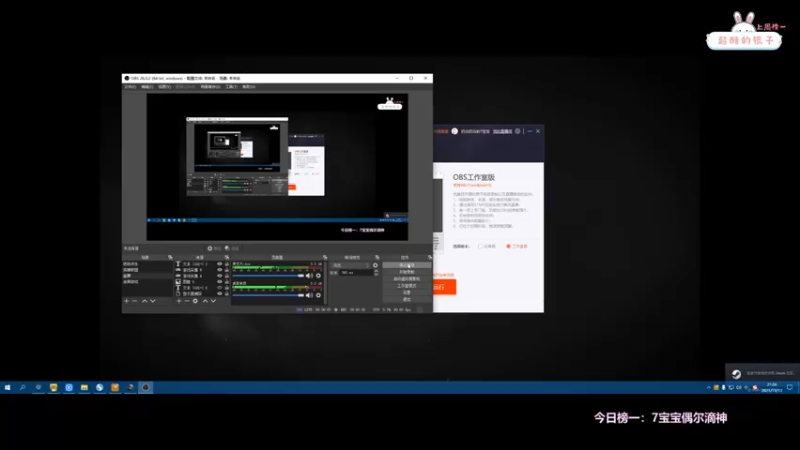
Task: Click the 滤镜 button above docks
Action: click(x=232, y=248)
